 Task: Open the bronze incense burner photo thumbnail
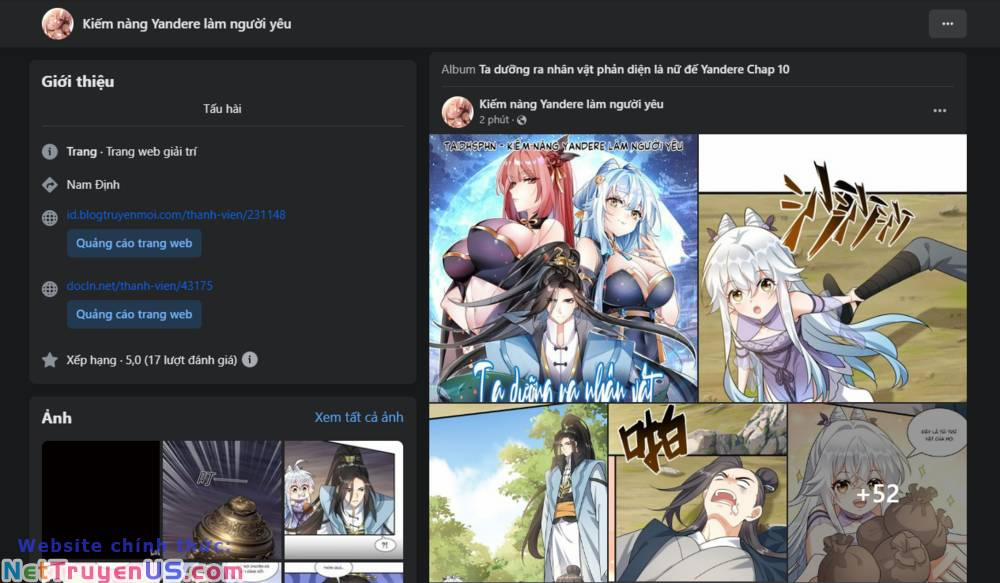pyautogui.click(x=222, y=501)
